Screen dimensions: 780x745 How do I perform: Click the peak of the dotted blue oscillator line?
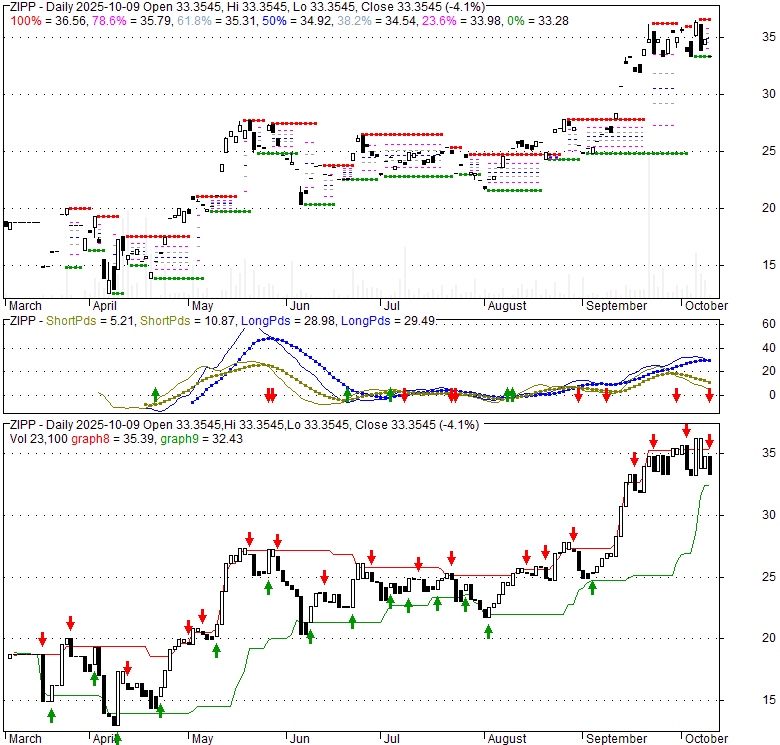coord(269,338)
